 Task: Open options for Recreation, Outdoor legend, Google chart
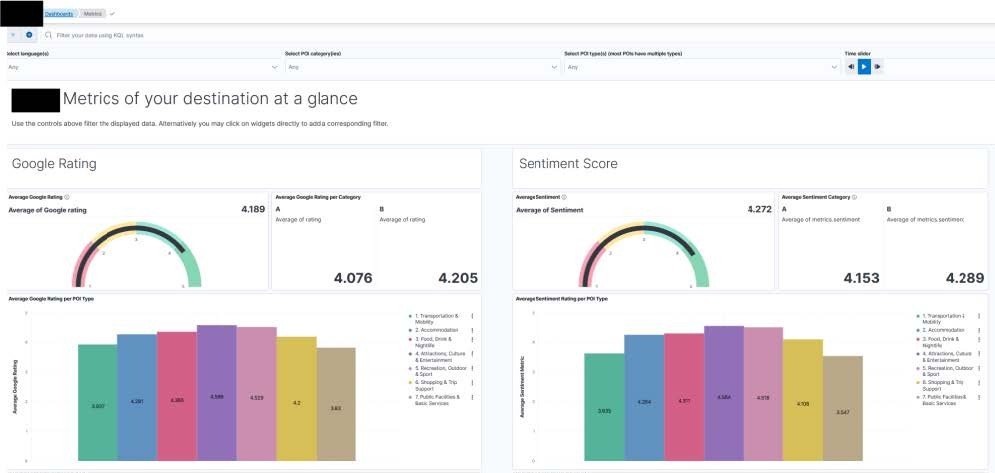pos(473,368)
